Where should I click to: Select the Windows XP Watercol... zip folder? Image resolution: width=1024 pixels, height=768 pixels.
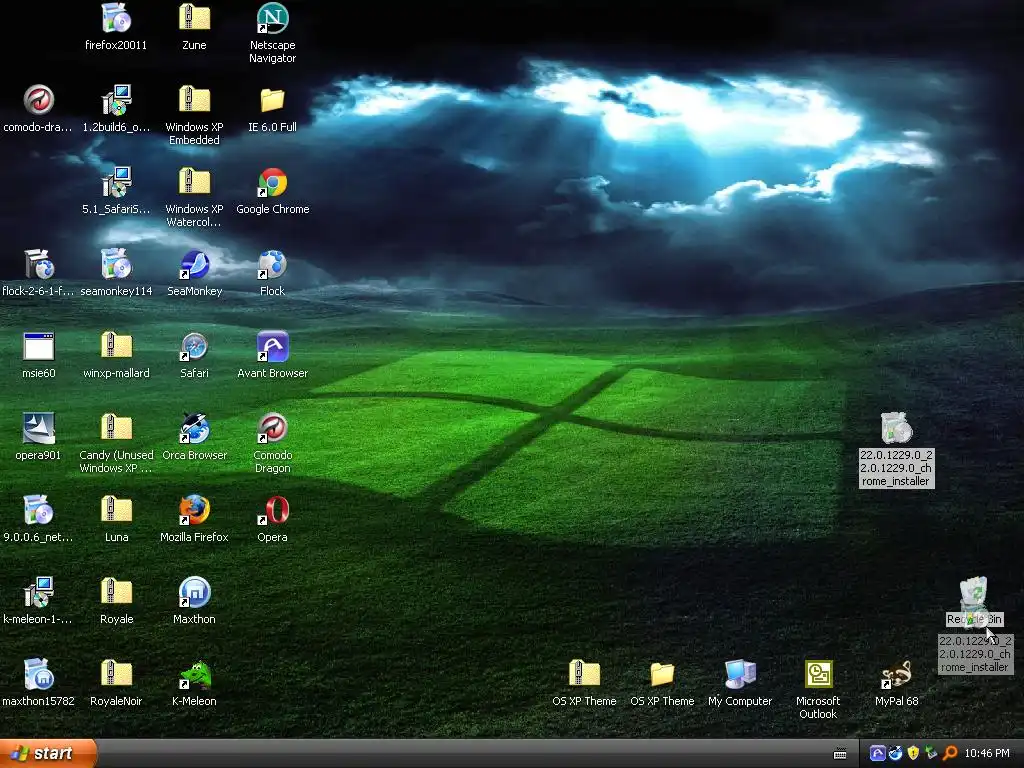click(194, 183)
